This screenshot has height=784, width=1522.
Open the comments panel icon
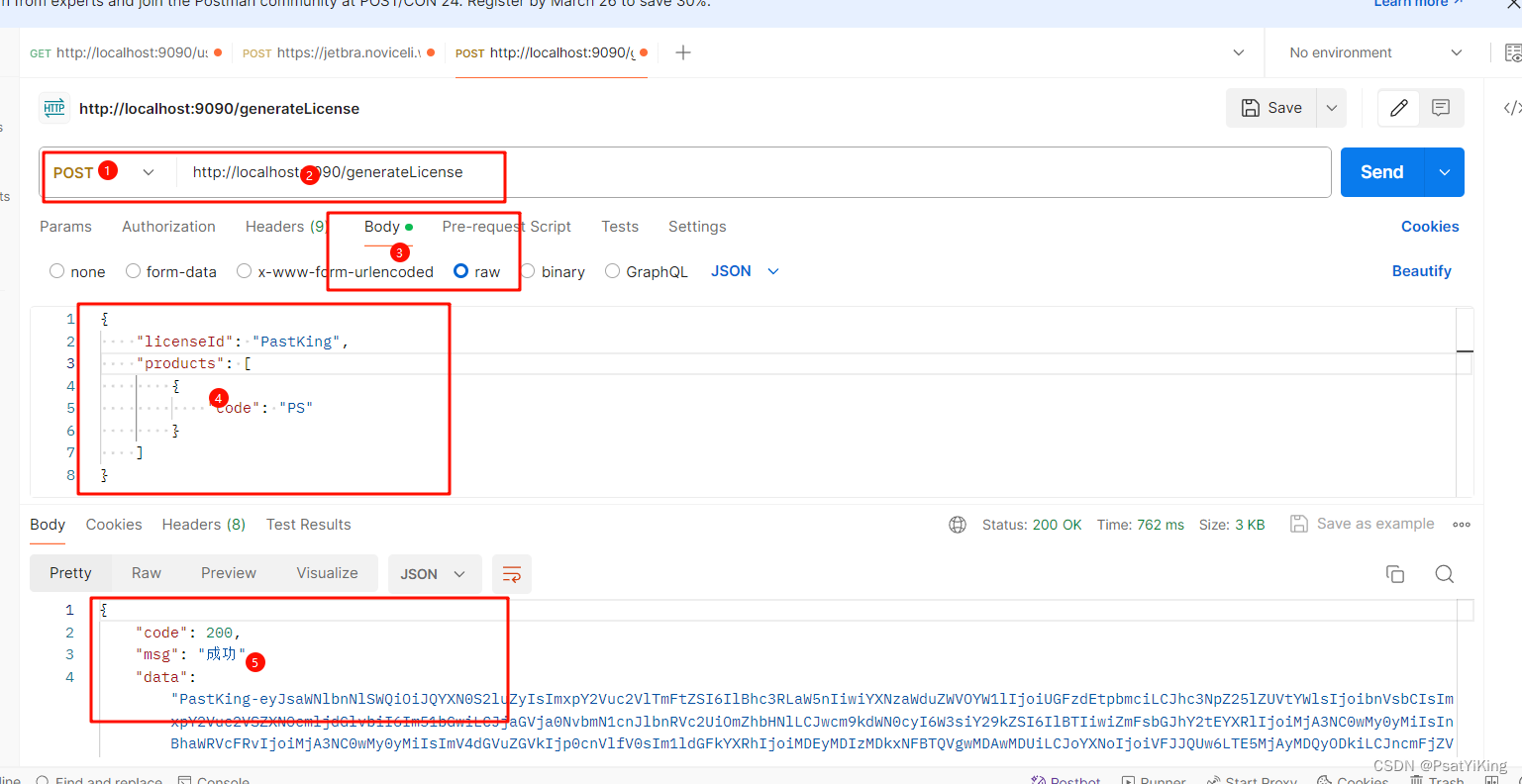pyautogui.click(x=1442, y=108)
